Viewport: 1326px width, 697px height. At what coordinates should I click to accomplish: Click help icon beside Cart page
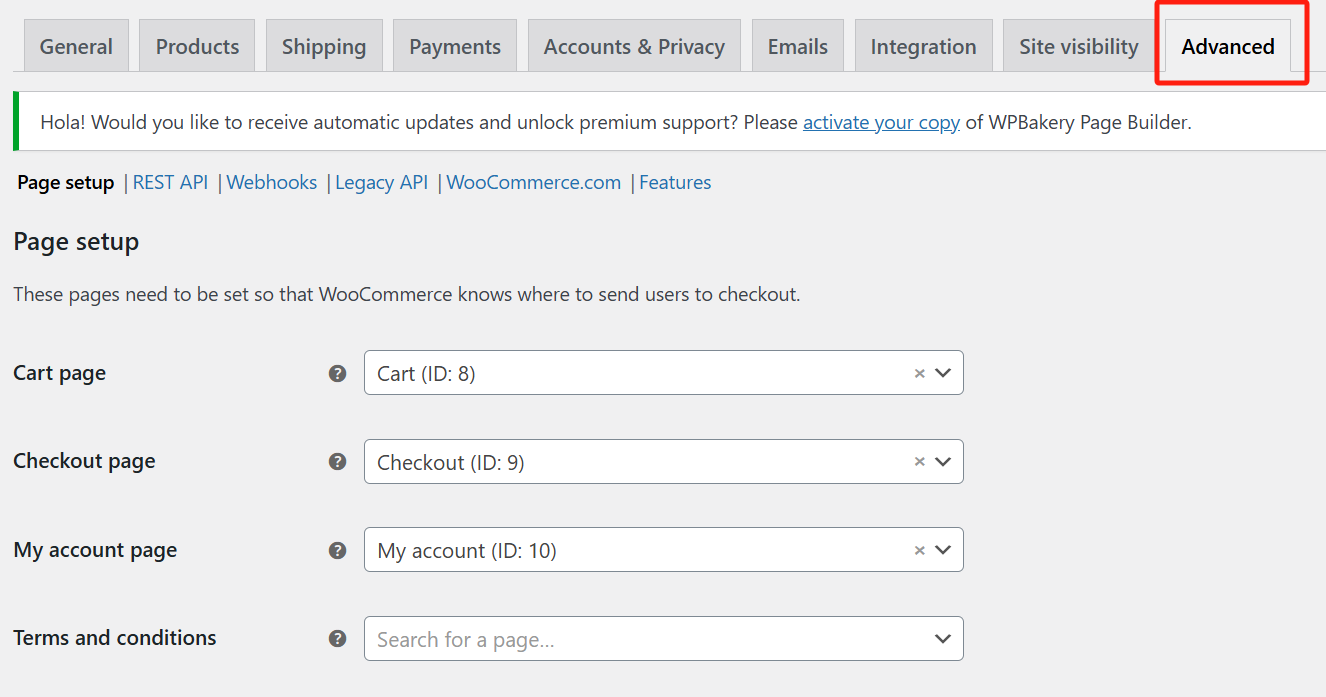click(x=338, y=373)
